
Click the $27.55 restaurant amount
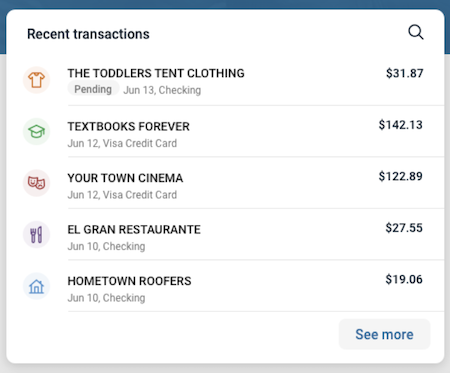pos(404,228)
